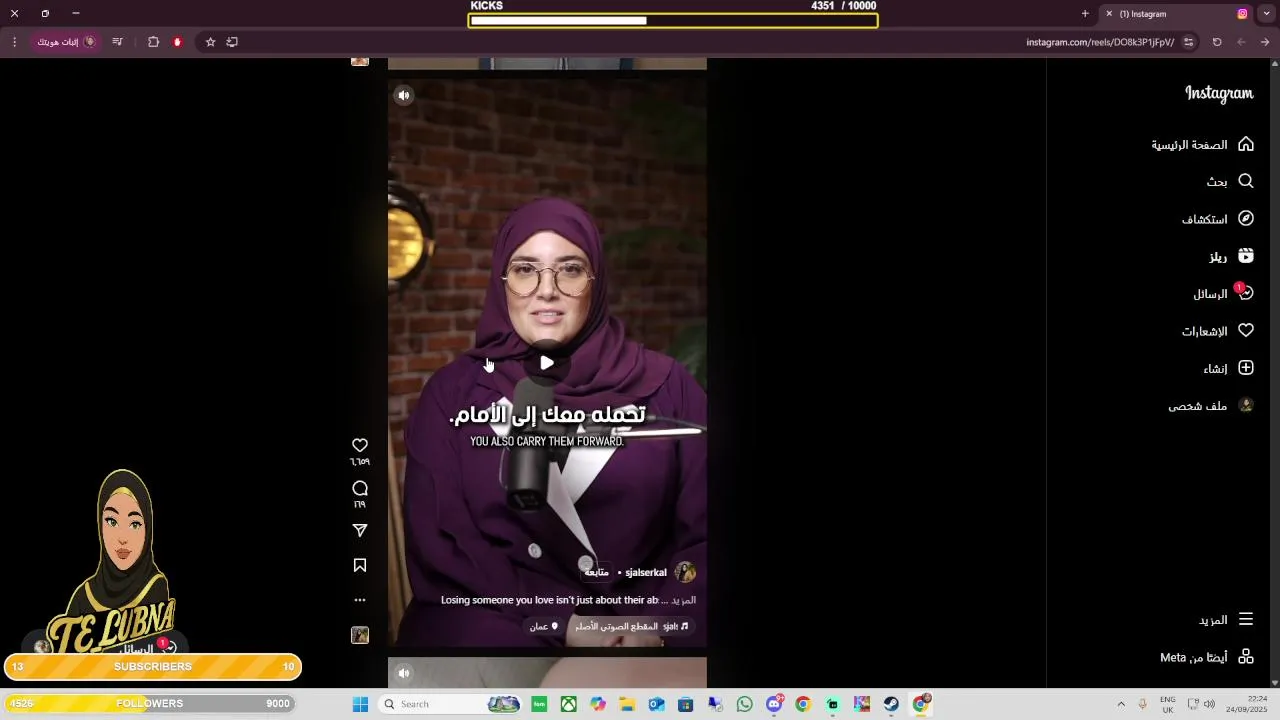Viewport: 1280px width, 720px height.
Task: Open the browser extensions puzzle icon
Action: coord(153,42)
